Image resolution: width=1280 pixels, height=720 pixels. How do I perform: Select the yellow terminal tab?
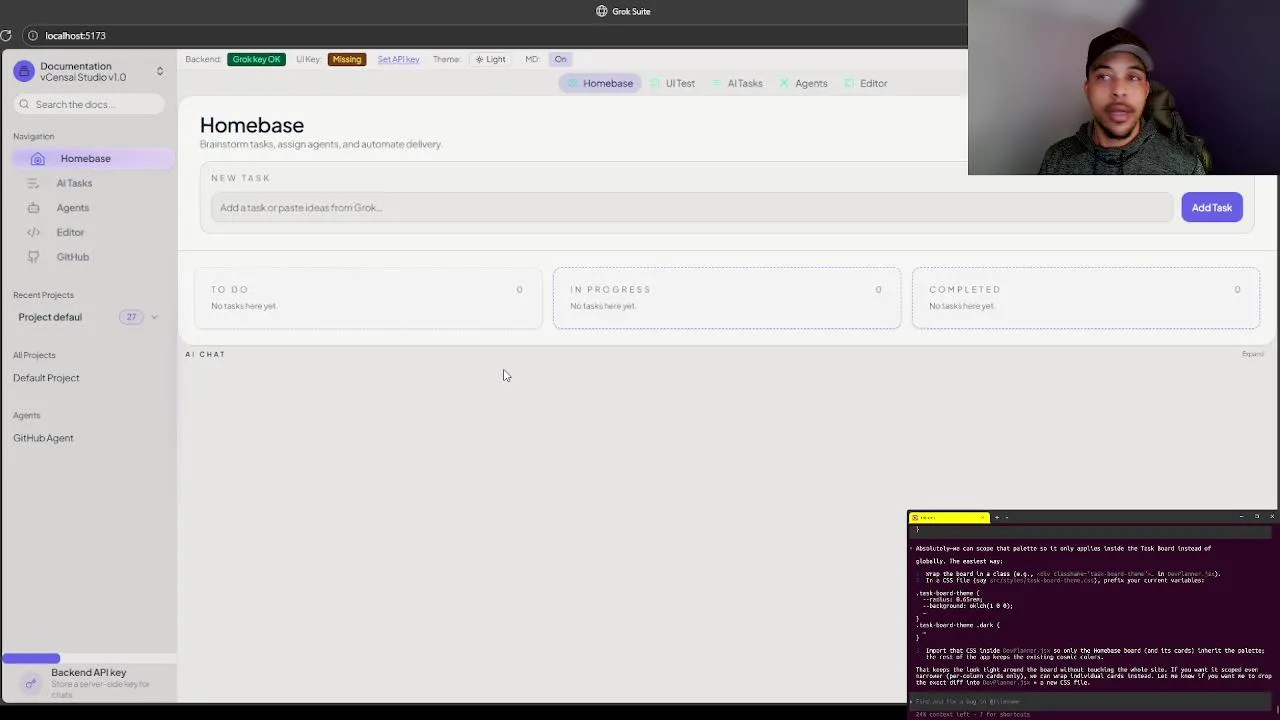pyautogui.click(x=949, y=517)
